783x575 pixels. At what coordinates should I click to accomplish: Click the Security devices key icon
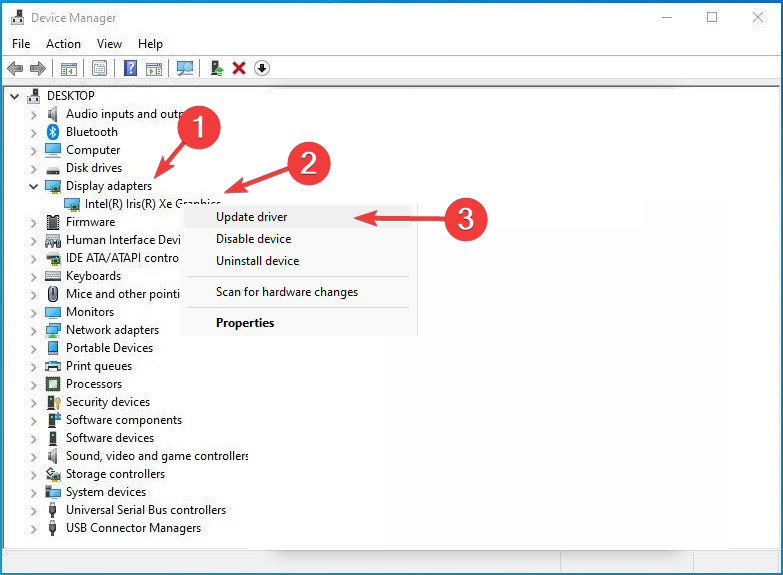tap(53, 402)
